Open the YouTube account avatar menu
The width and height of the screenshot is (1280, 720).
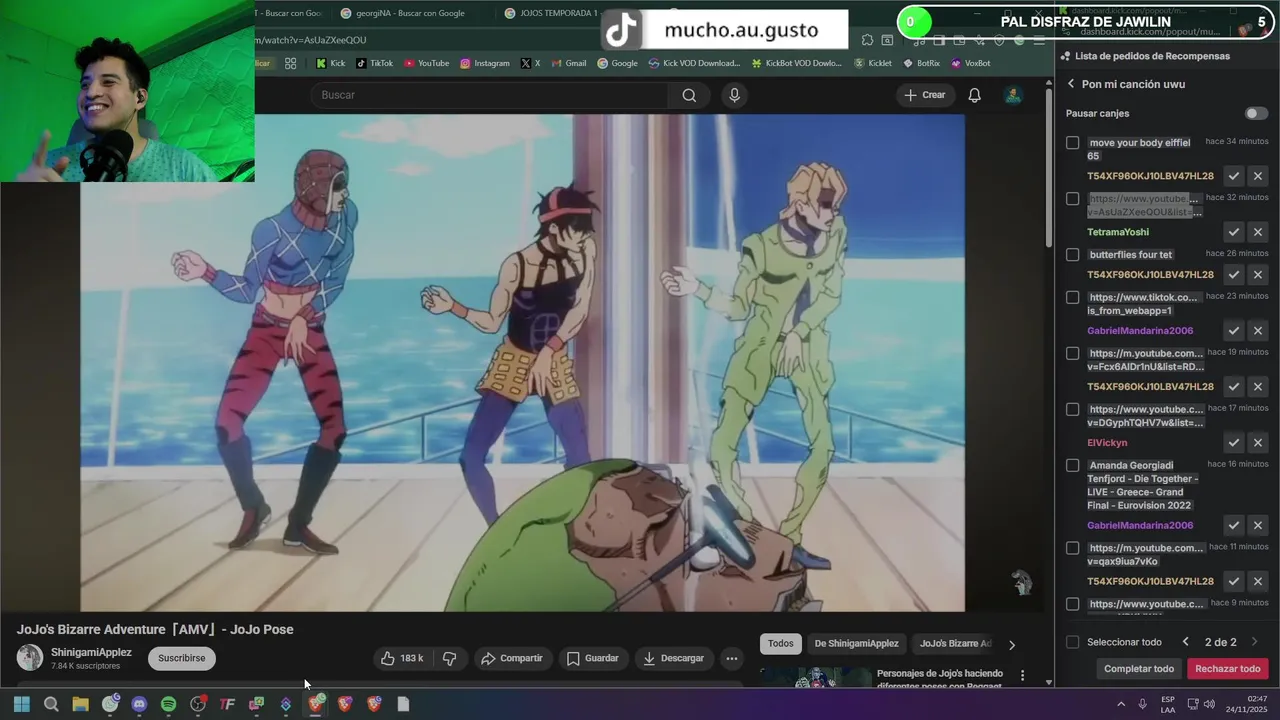(1013, 95)
